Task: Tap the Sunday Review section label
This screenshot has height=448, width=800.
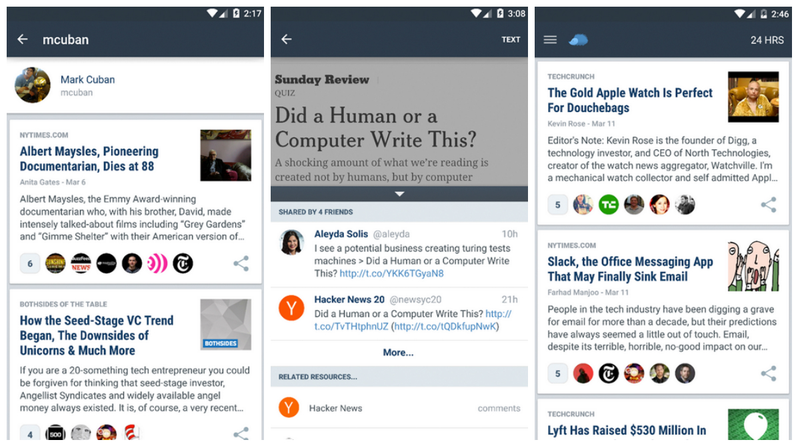Action: point(322,80)
